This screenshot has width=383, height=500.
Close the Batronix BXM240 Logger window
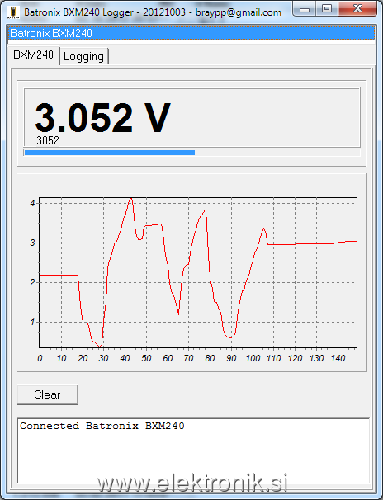pyautogui.click(x=358, y=9)
